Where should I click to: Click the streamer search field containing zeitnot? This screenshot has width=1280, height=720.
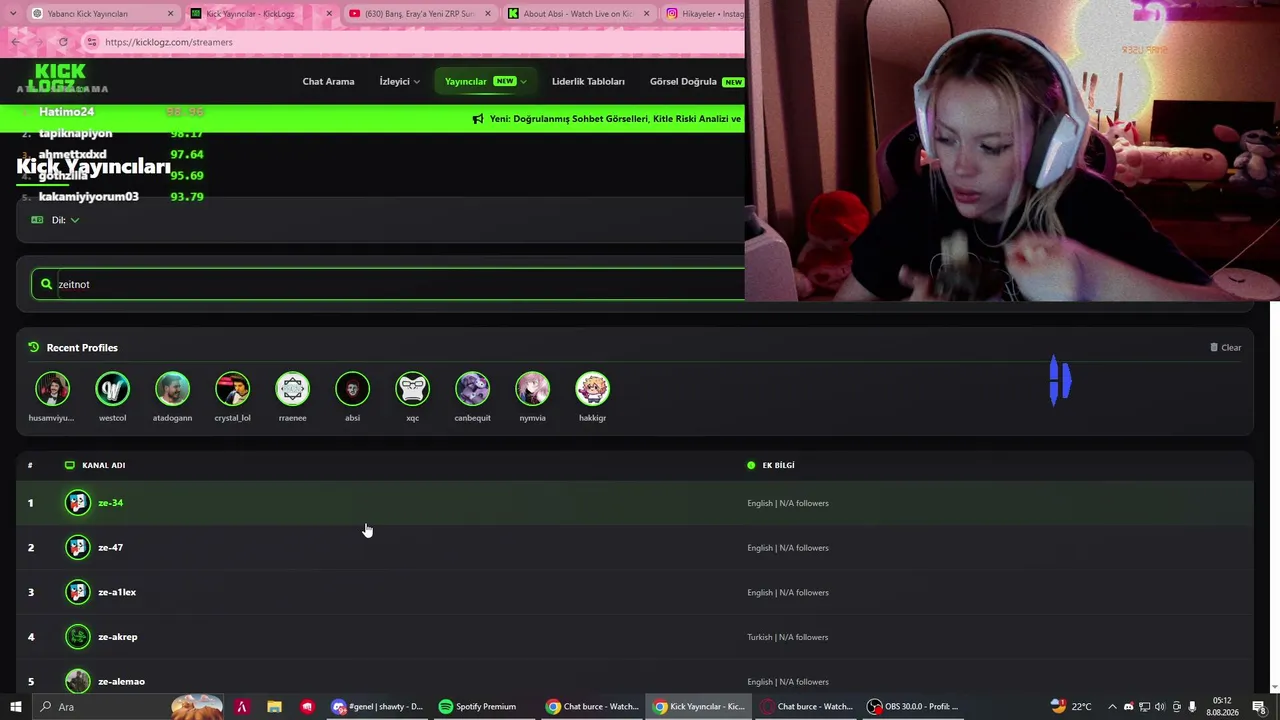(388, 284)
